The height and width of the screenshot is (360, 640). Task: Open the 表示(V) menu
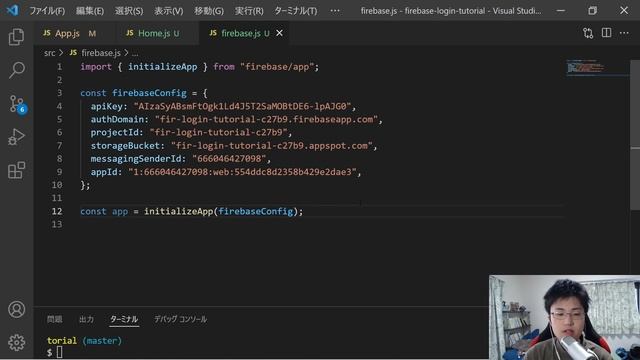pos(169,11)
